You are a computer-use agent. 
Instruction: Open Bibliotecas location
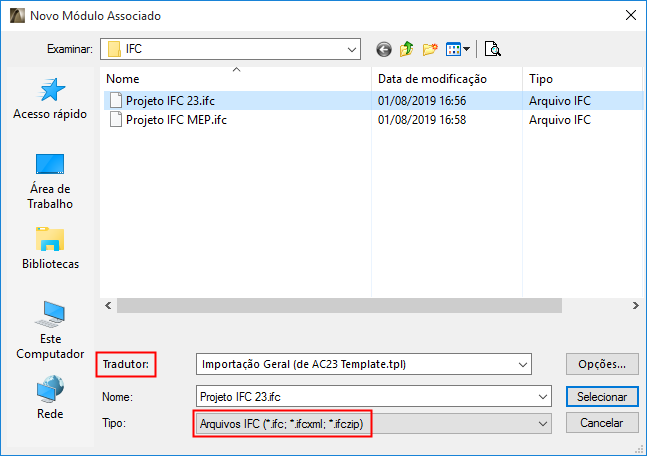pyautogui.click(x=50, y=249)
